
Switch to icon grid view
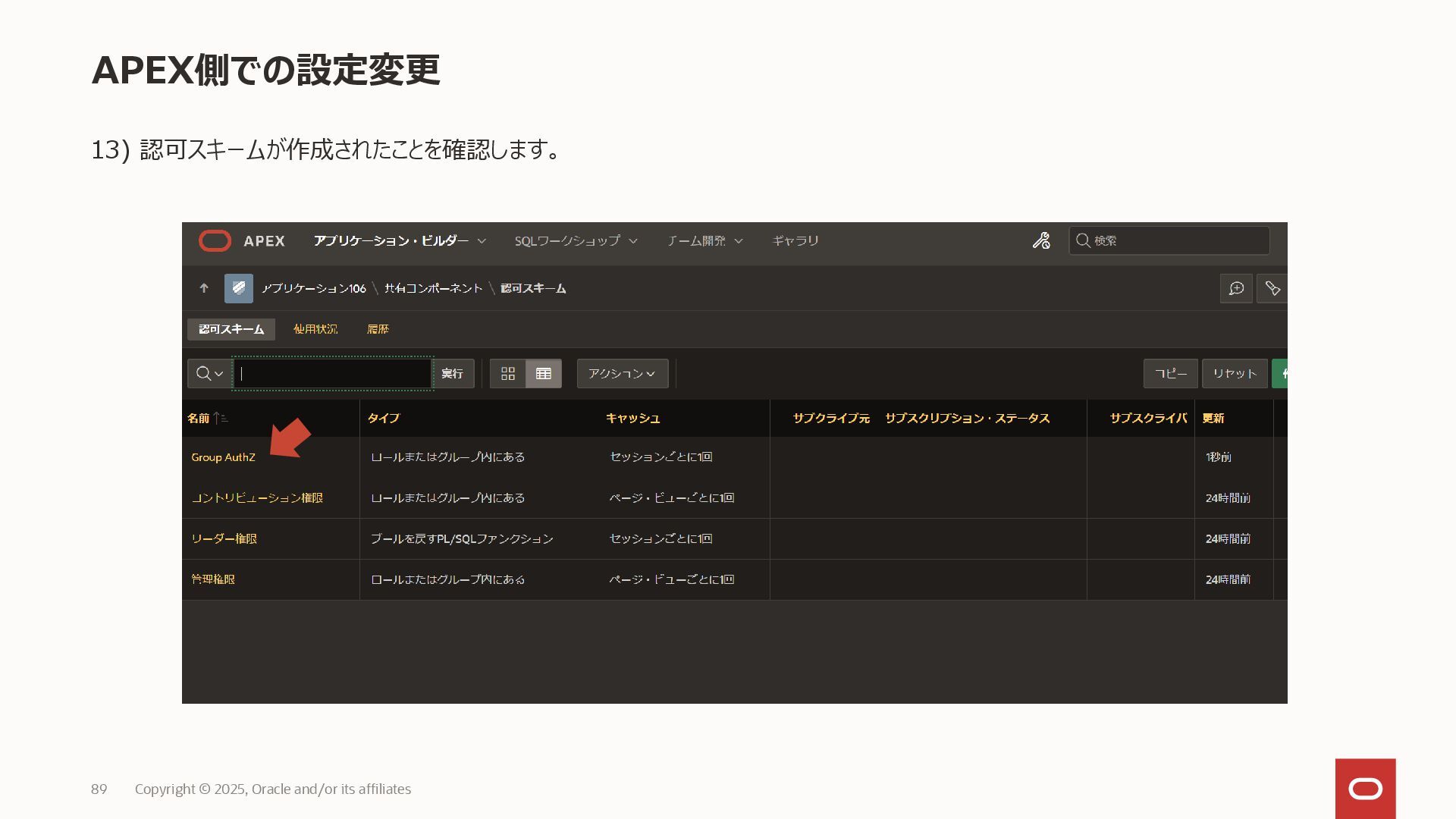pos(508,373)
